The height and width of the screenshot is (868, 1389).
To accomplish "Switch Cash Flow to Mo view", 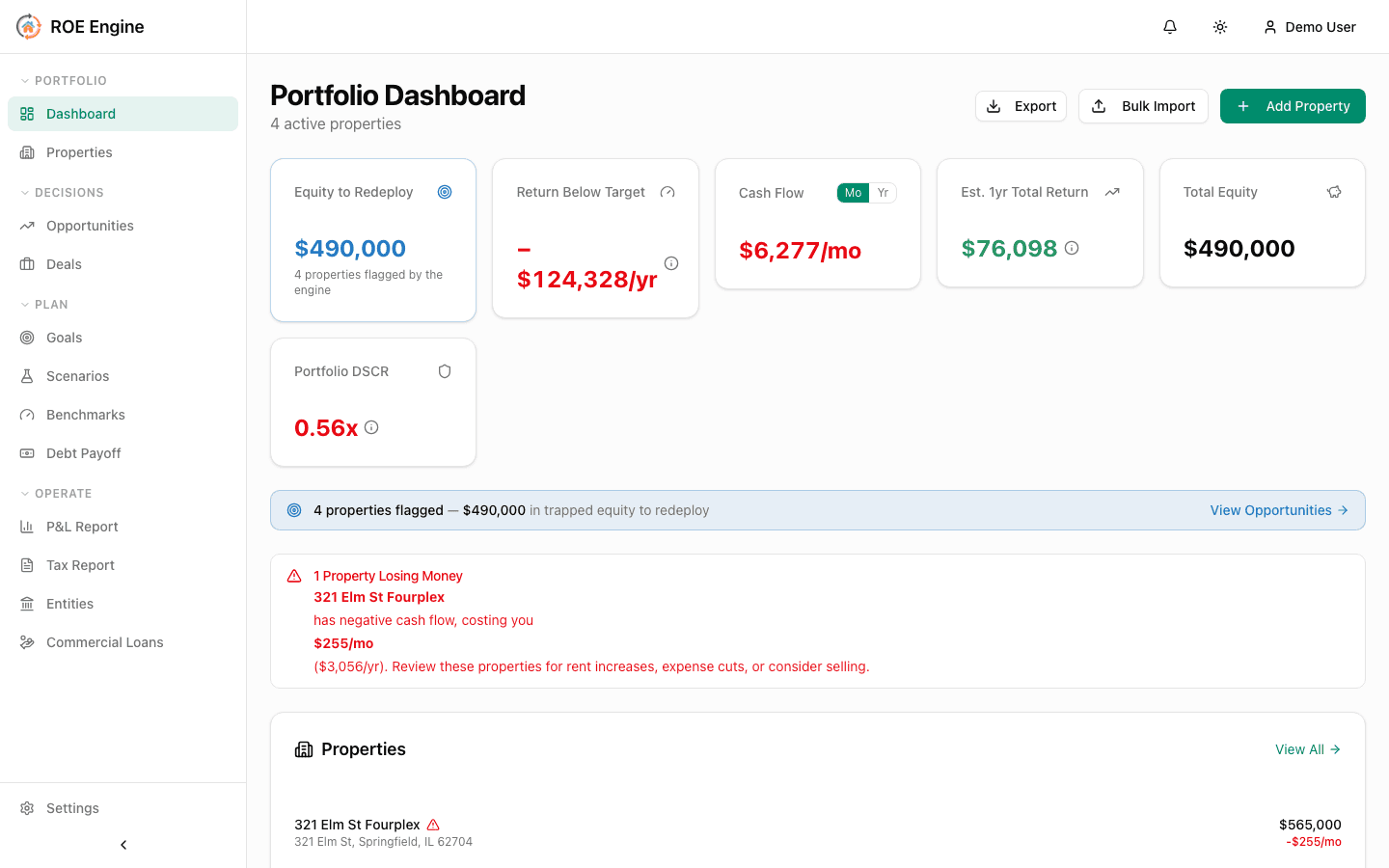I will coord(853,193).
